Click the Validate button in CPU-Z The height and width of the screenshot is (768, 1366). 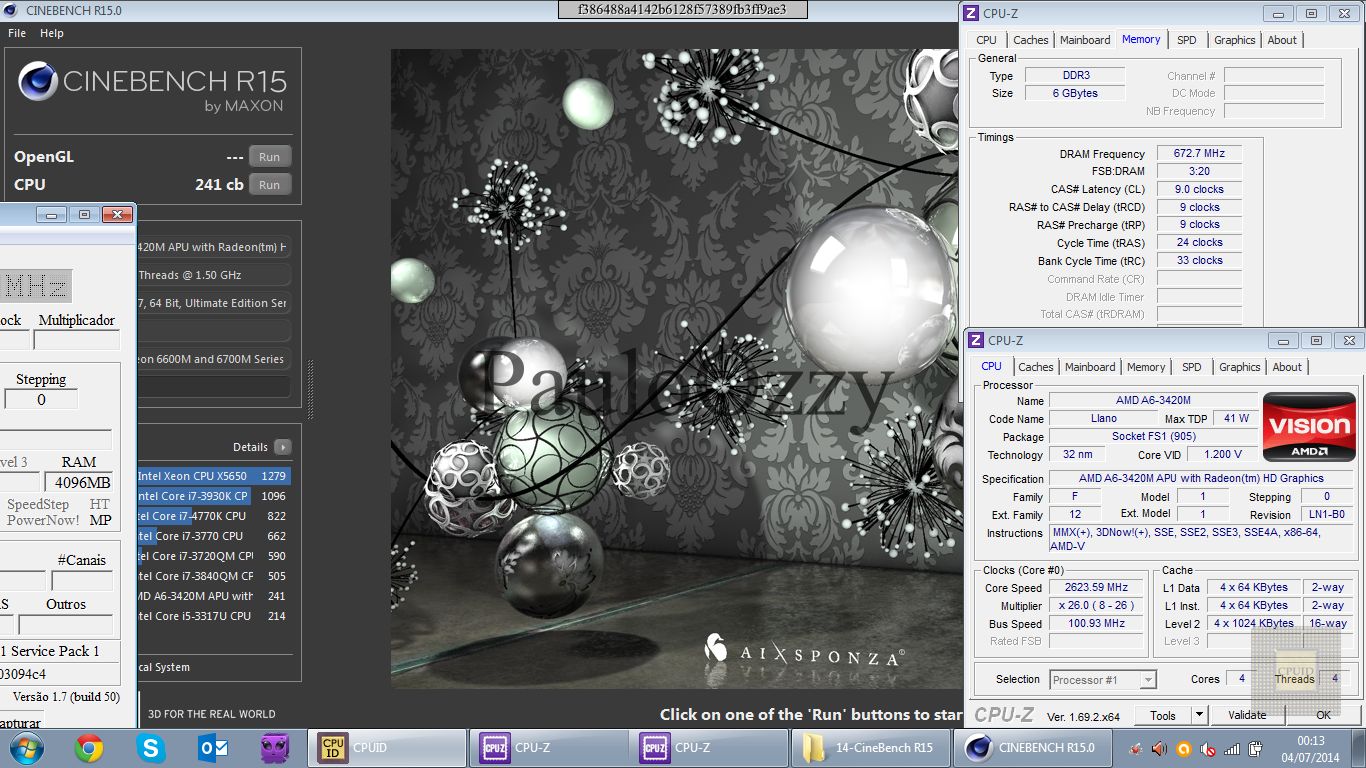coord(1247,715)
